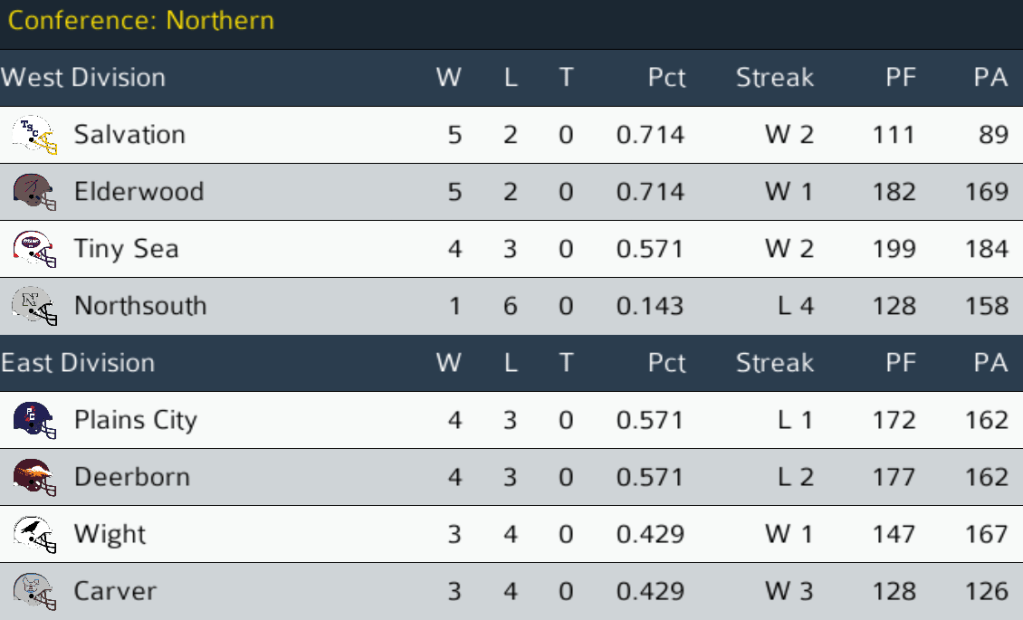Click the PF column header in West Division
The height and width of the screenshot is (620, 1023).
coord(901,78)
